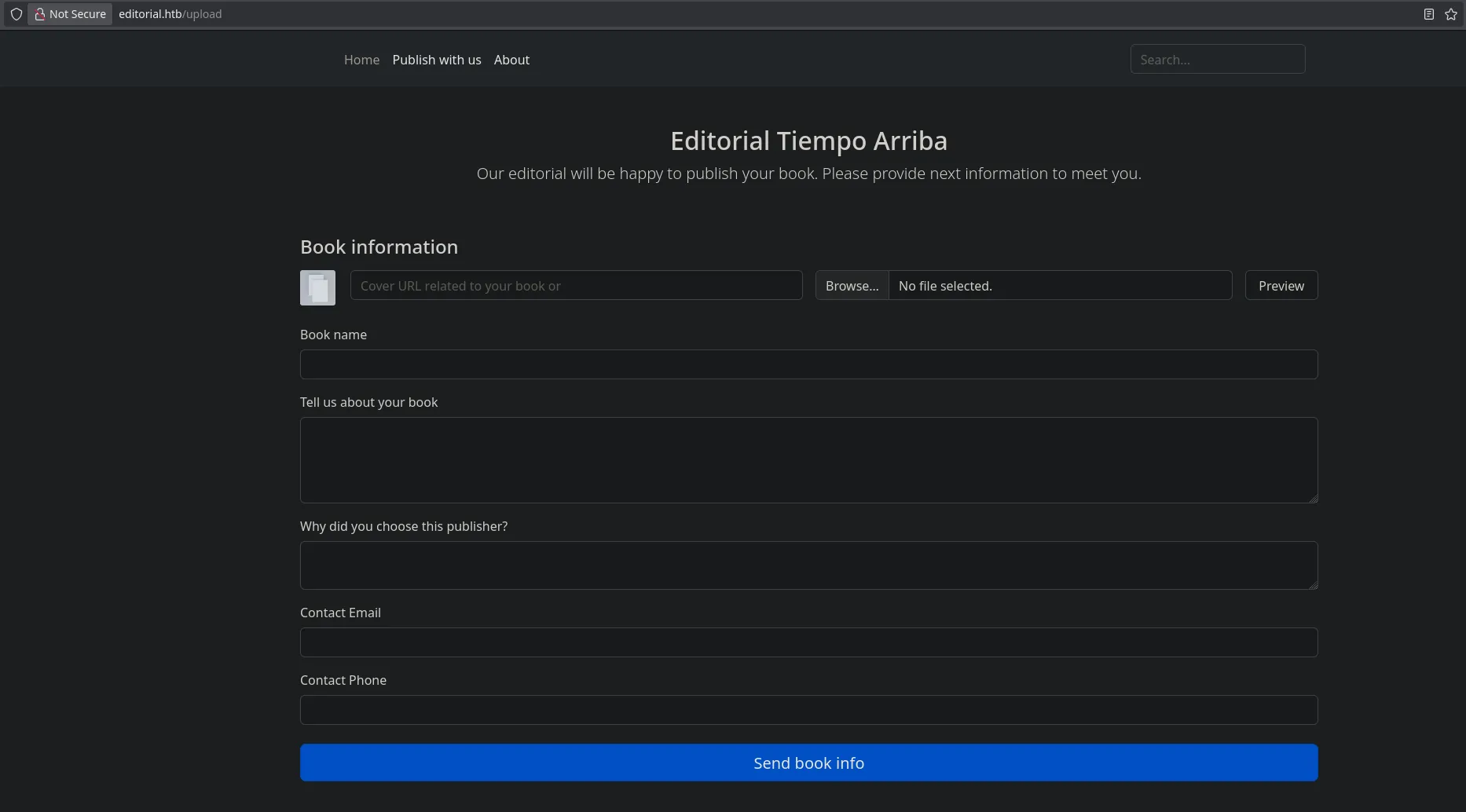This screenshot has width=1466, height=812.
Task: Click the Book name text field
Action: coord(808,364)
